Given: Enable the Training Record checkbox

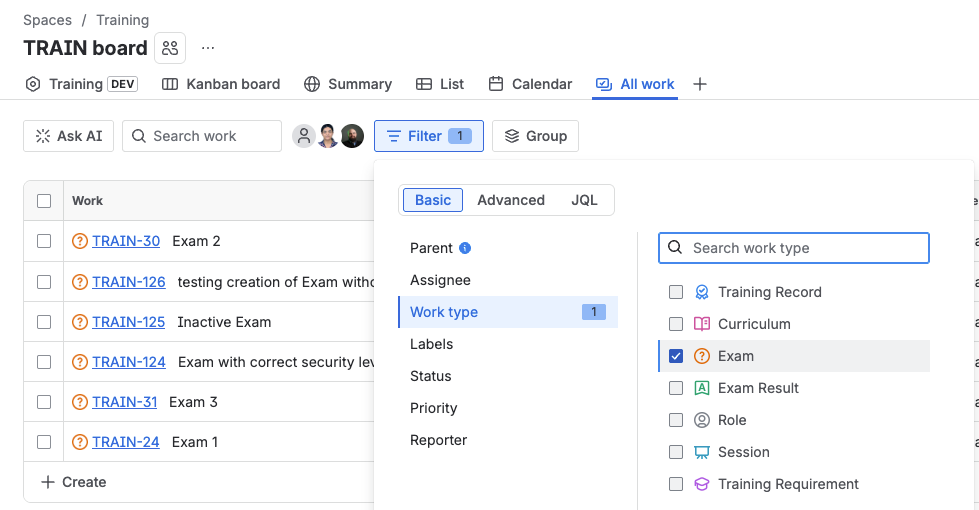Looking at the screenshot, I should tap(676, 292).
